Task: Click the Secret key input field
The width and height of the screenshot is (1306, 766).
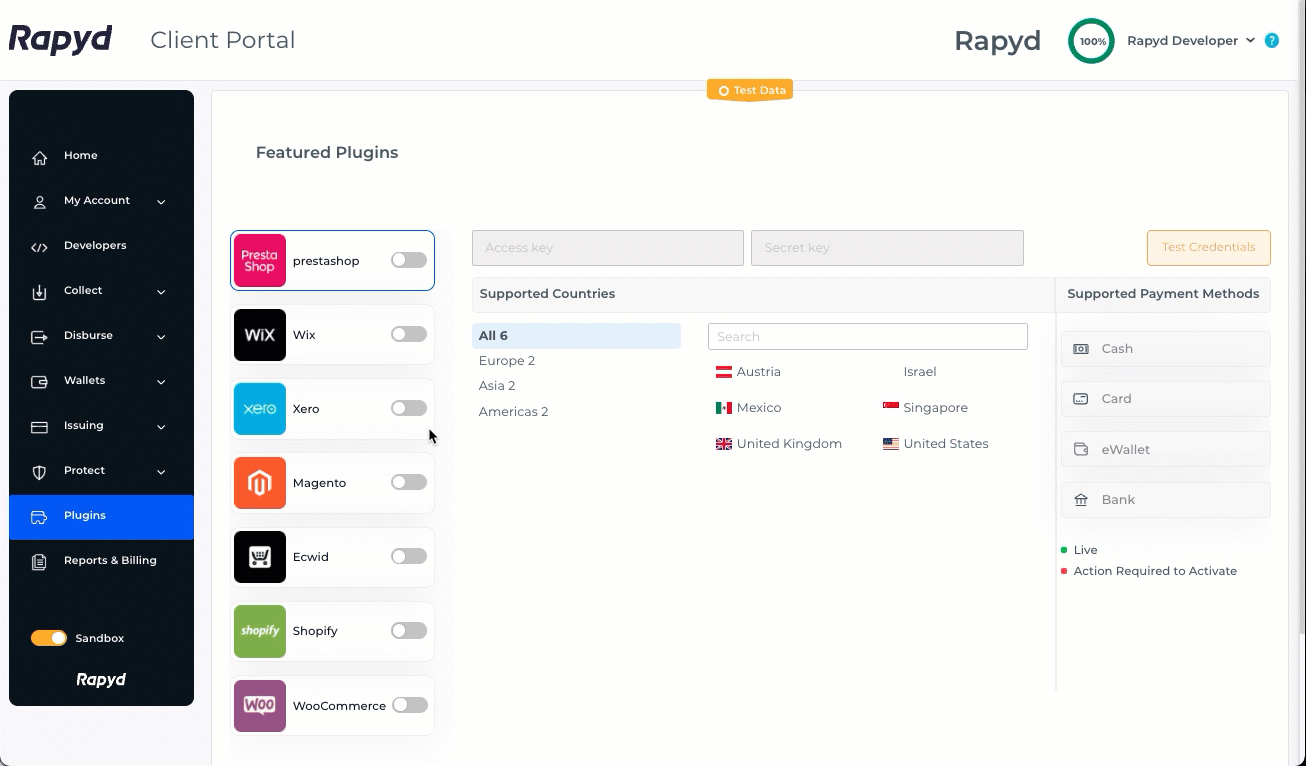Action: point(887,248)
